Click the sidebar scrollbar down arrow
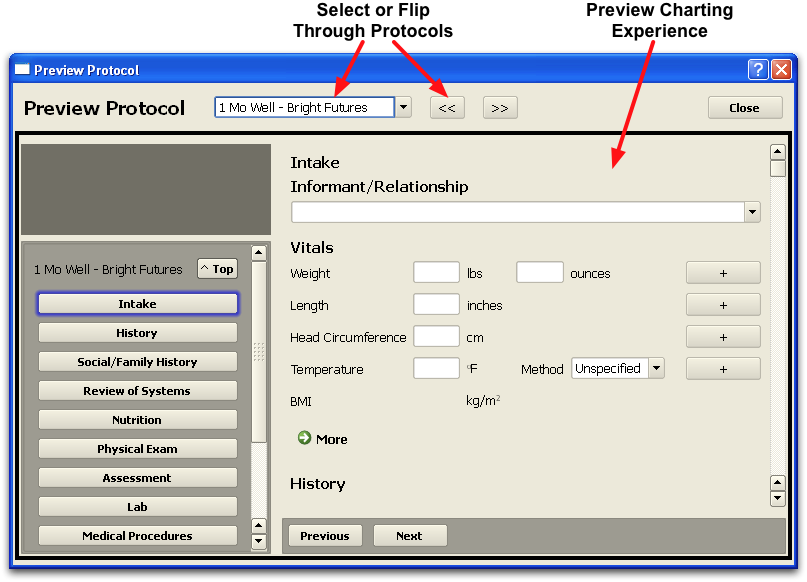The width and height of the screenshot is (807, 582). pos(258,541)
